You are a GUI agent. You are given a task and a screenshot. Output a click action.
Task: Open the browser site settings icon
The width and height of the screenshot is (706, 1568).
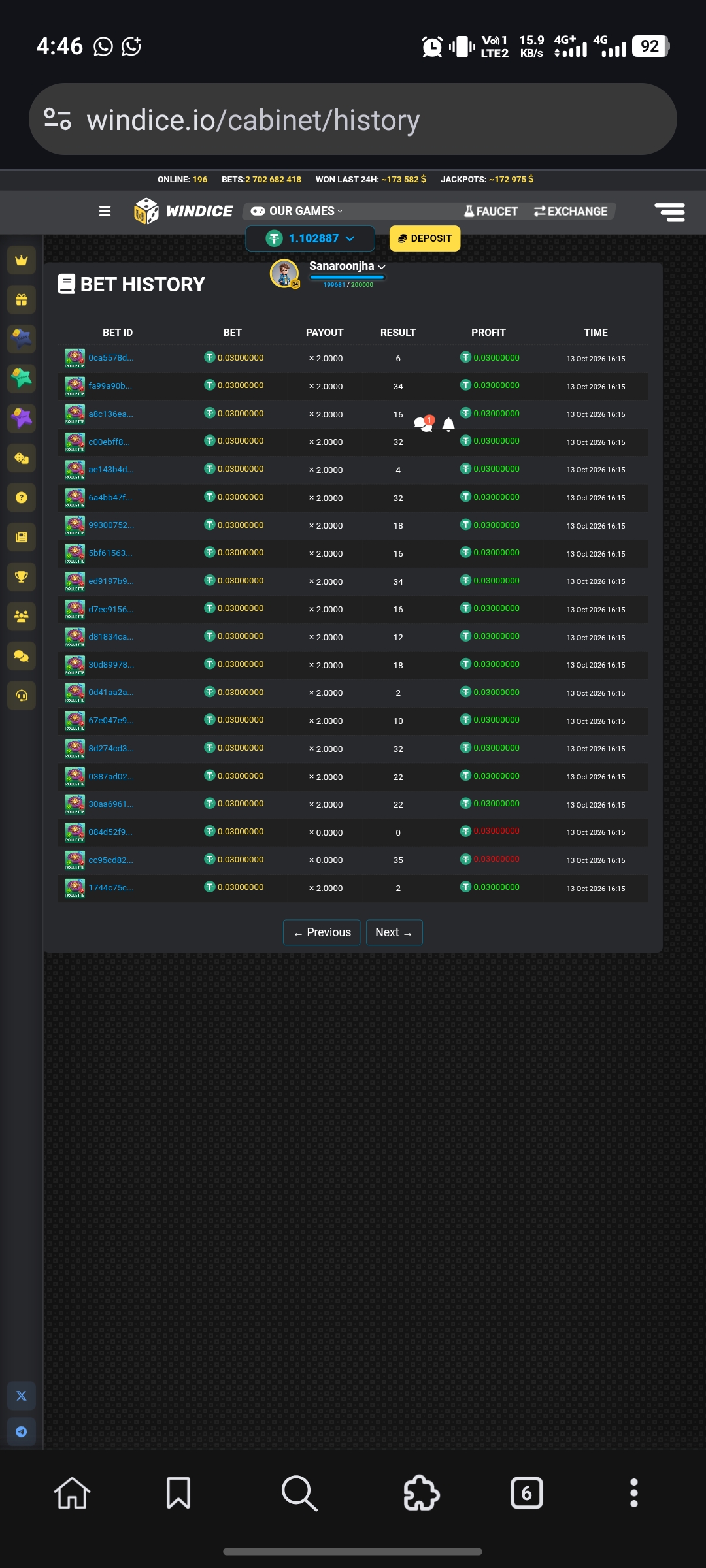[58, 119]
